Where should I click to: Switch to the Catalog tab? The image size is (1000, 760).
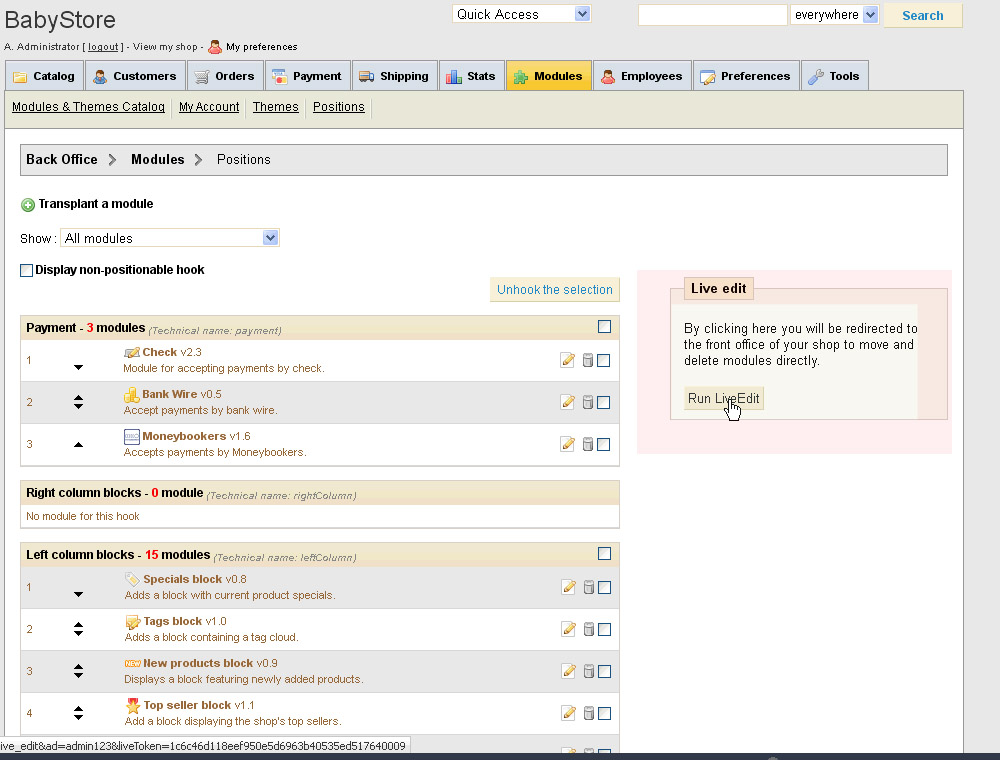(43, 76)
